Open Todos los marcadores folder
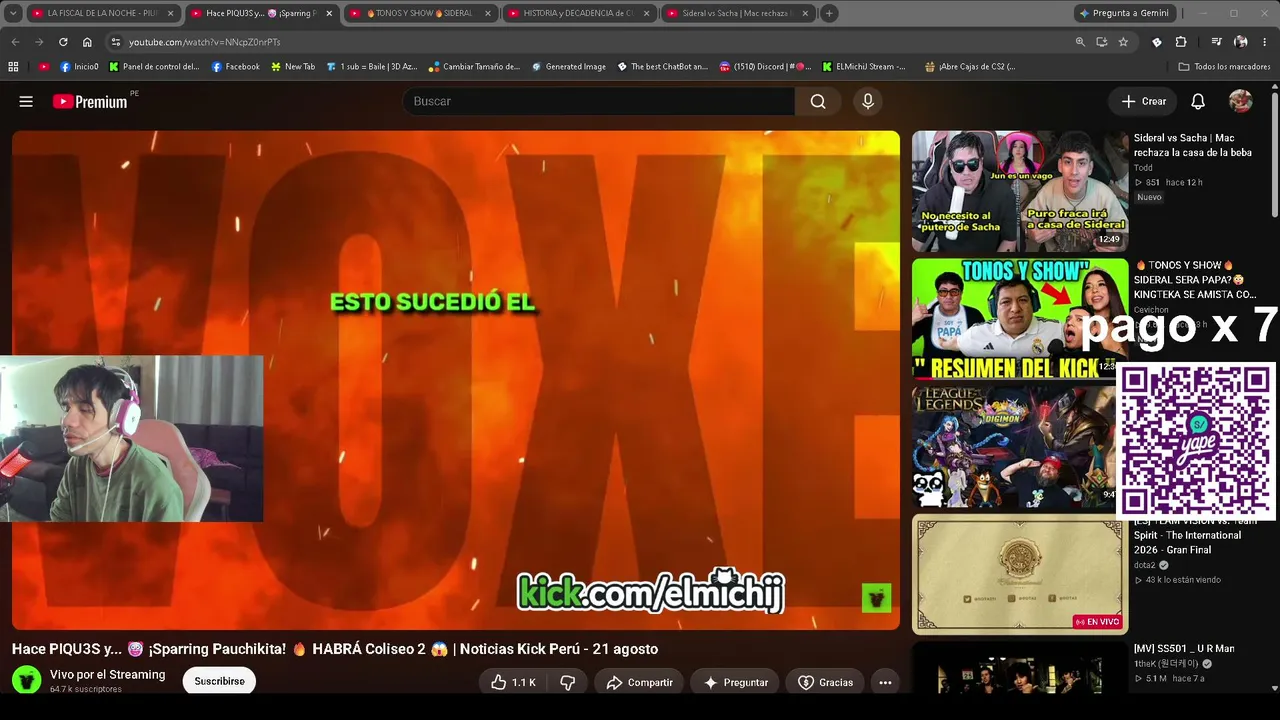Viewport: 1280px width, 720px height. tap(1224, 67)
